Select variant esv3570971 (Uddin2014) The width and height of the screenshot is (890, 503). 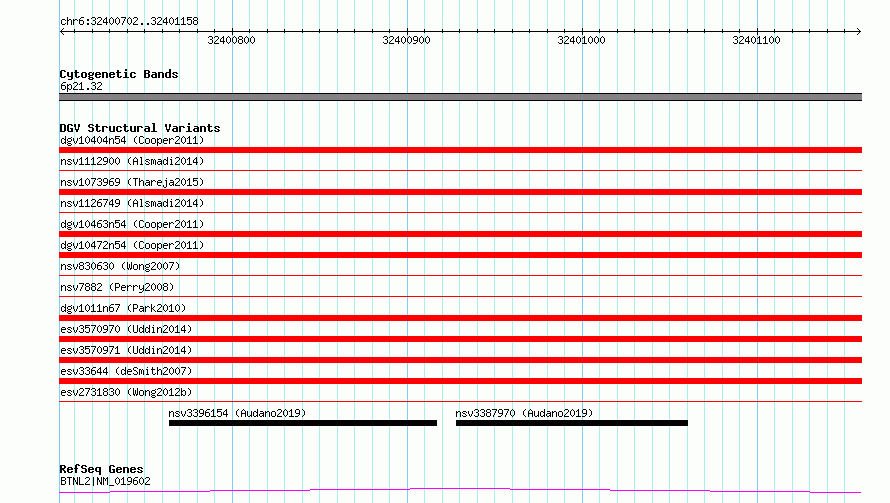coord(126,350)
